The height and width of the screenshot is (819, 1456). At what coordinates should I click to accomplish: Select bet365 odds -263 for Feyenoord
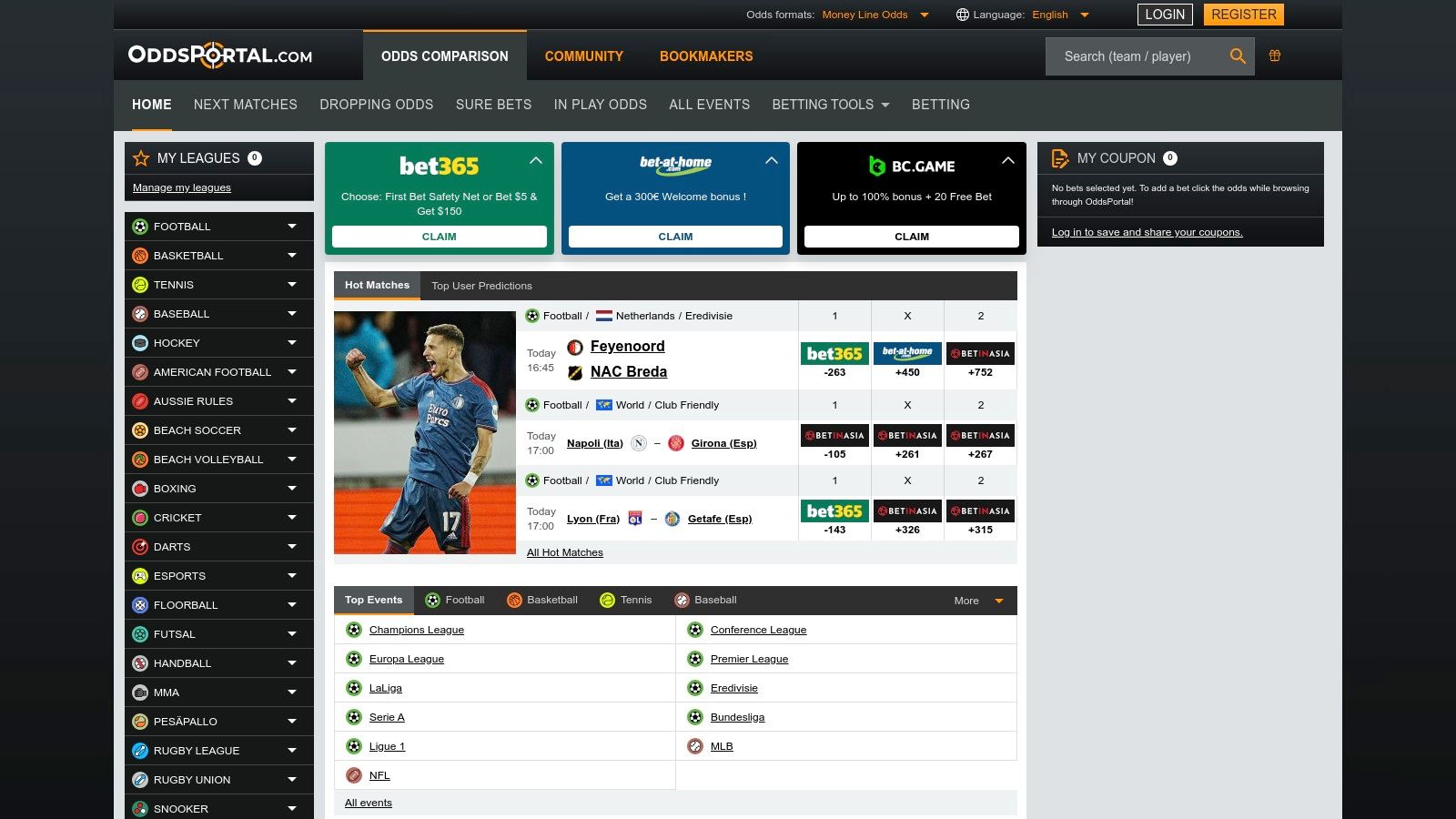coord(834,362)
